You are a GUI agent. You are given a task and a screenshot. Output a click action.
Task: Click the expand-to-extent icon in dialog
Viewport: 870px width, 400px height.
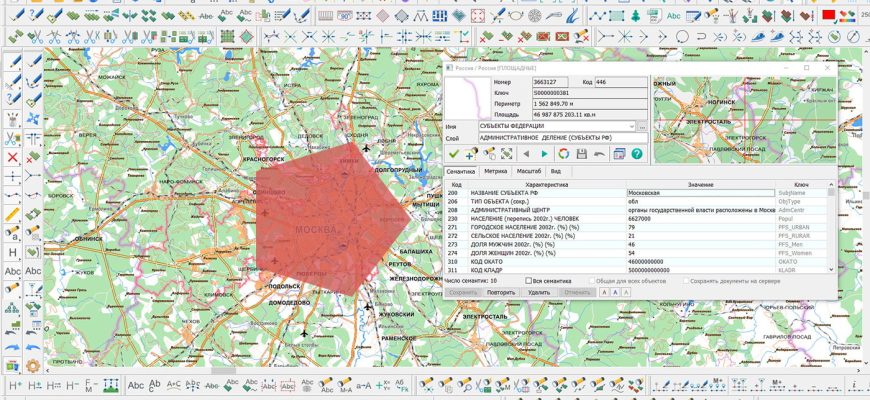(507, 153)
